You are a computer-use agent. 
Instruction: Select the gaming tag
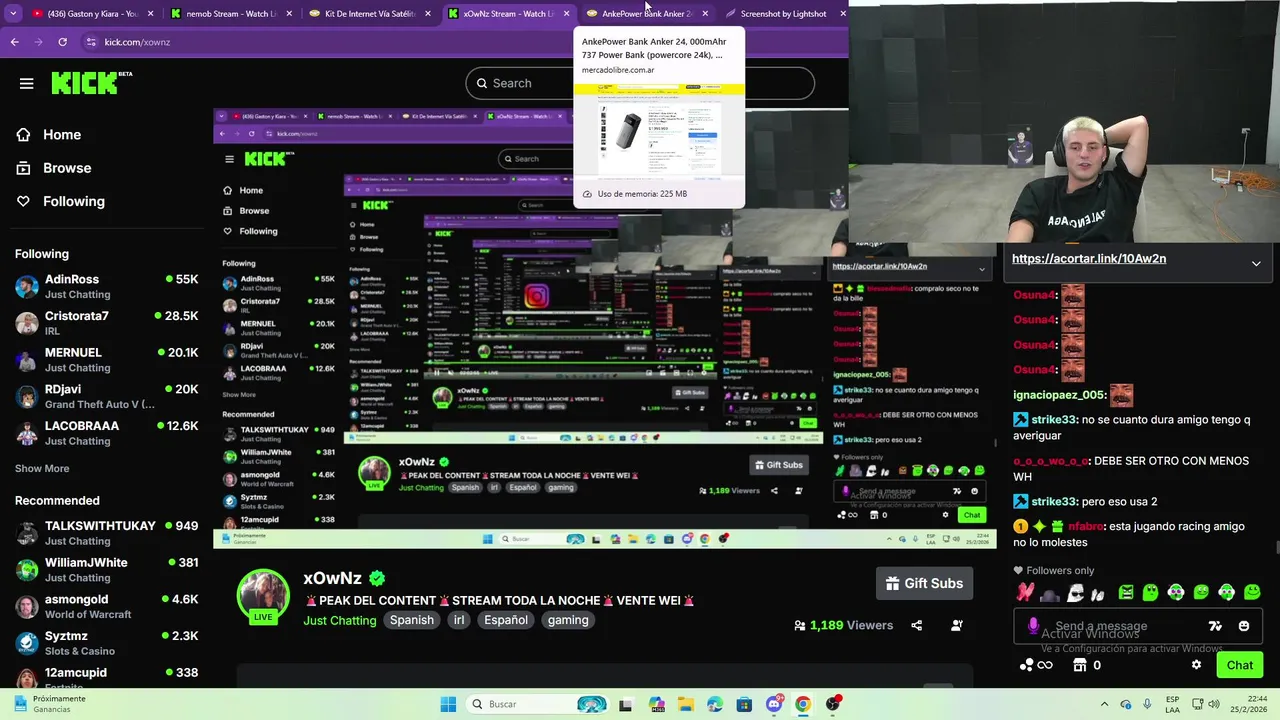(568, 620)
